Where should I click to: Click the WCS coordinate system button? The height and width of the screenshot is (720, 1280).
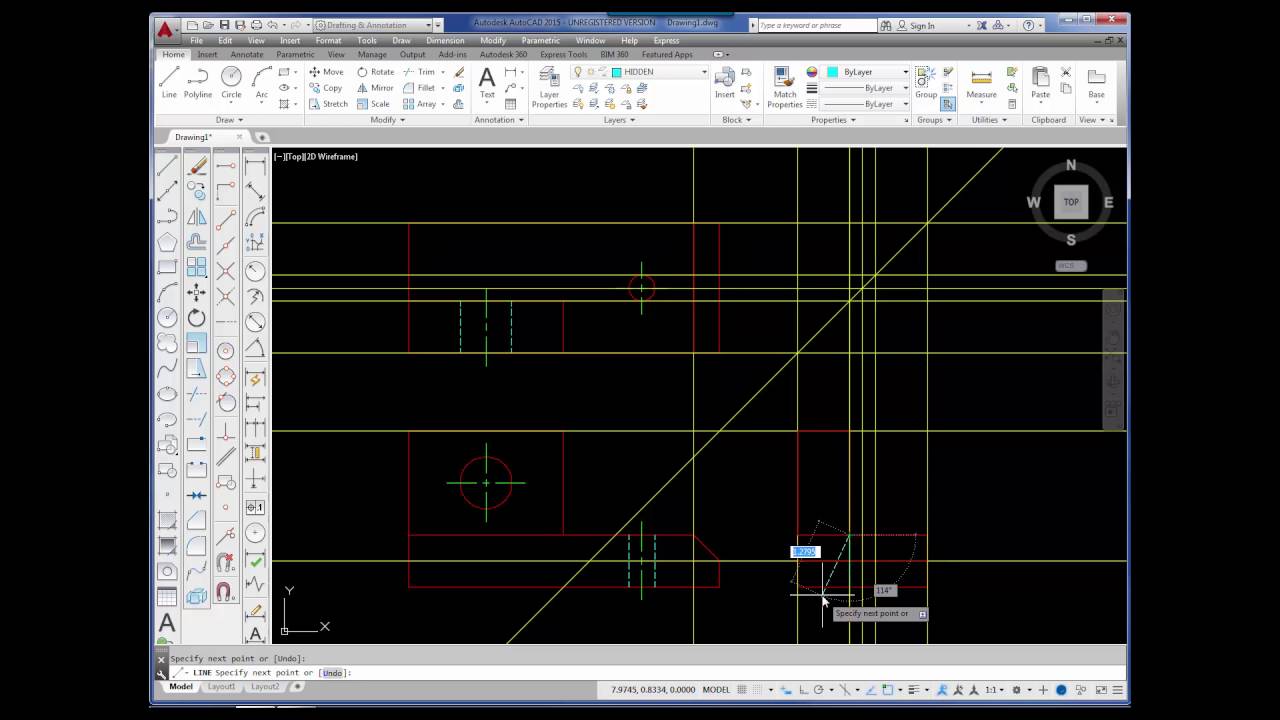coord(1071,266)
